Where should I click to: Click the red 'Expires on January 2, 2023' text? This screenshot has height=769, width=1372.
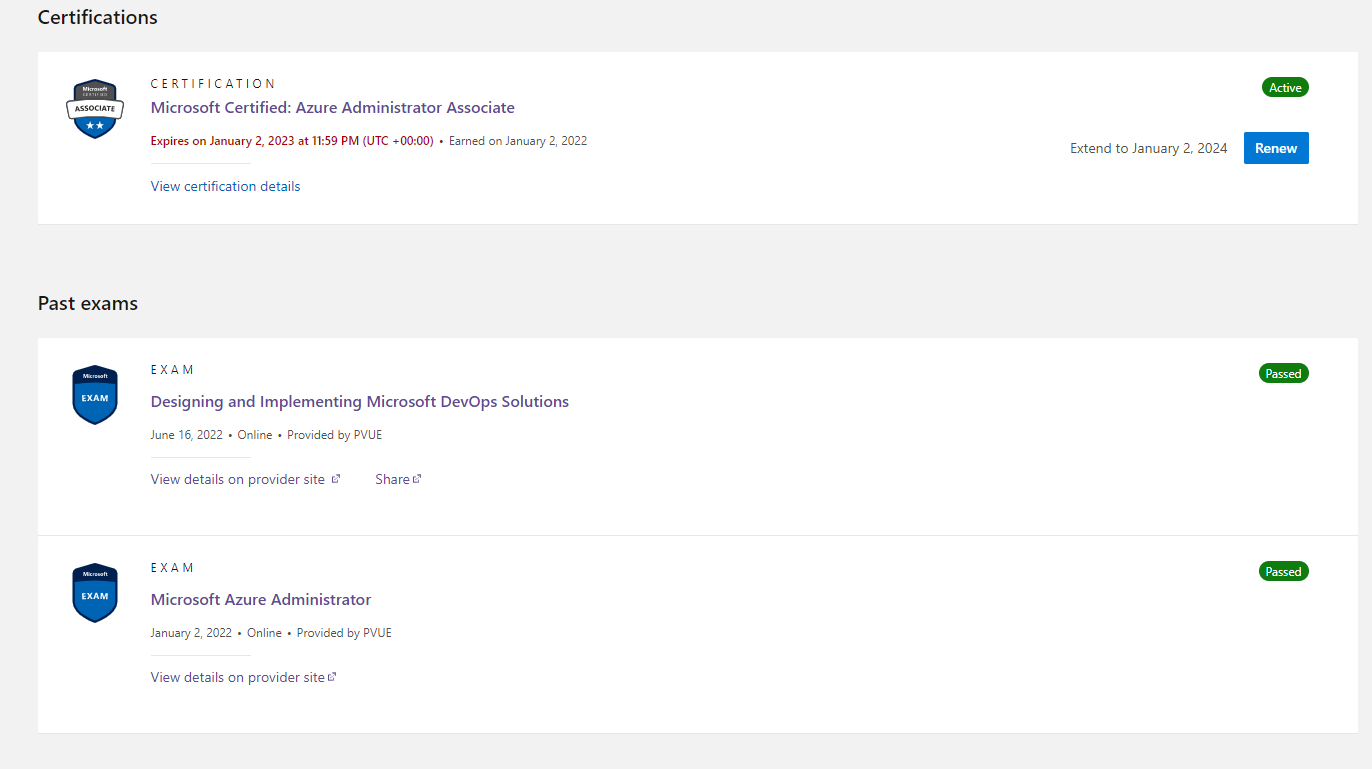click(x=292, y=141)
